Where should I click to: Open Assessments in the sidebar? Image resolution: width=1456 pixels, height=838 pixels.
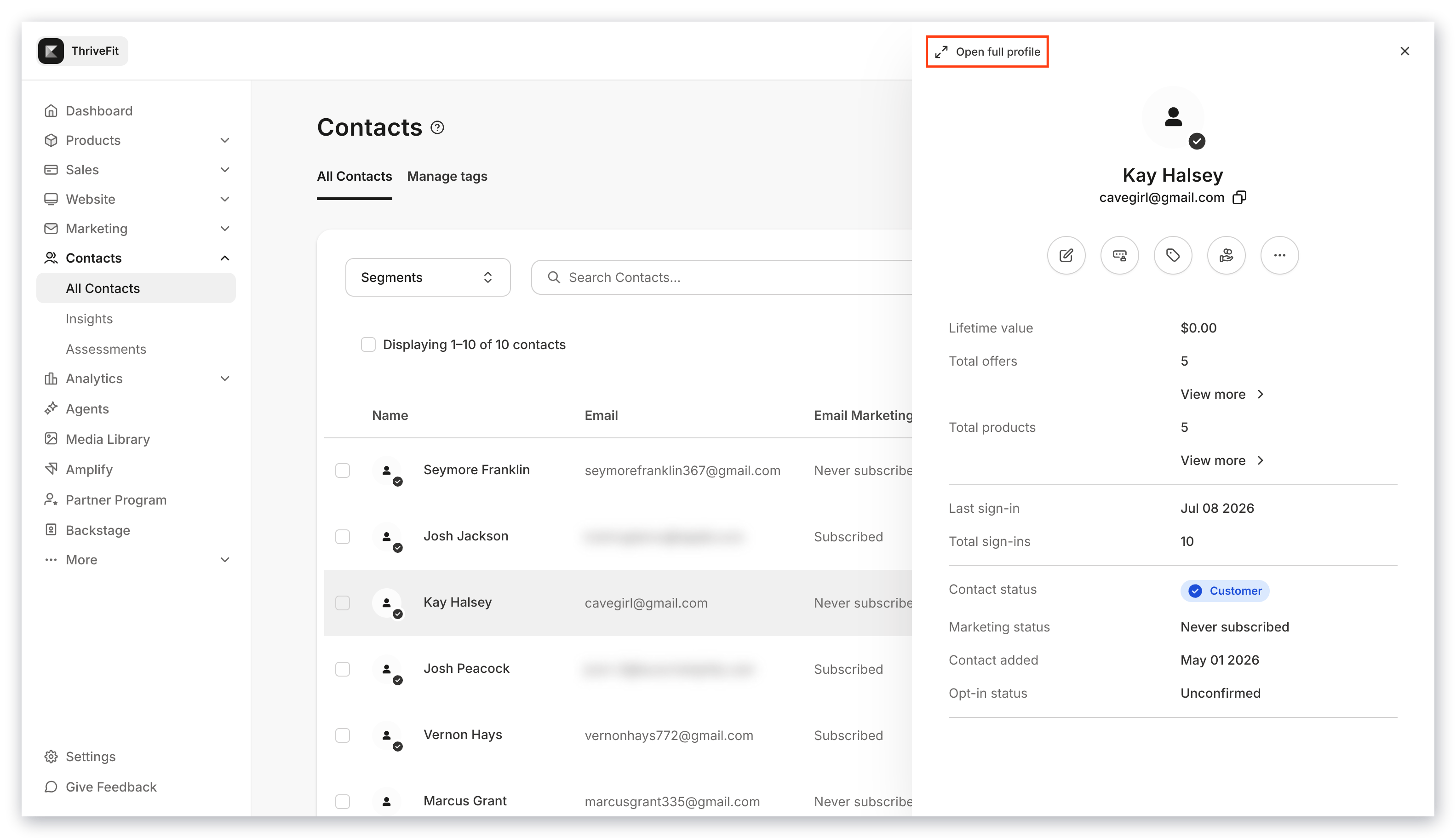pos(106,350)
